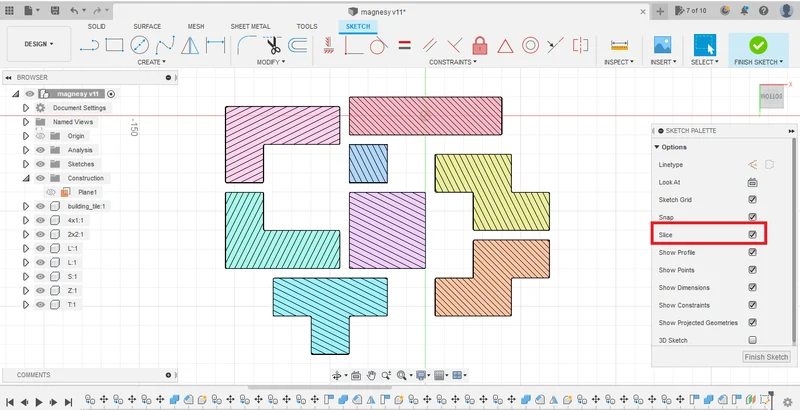Select the Trim scissors tool
Image resolution: width=800 pixels, height=410 pixels.
273,45
